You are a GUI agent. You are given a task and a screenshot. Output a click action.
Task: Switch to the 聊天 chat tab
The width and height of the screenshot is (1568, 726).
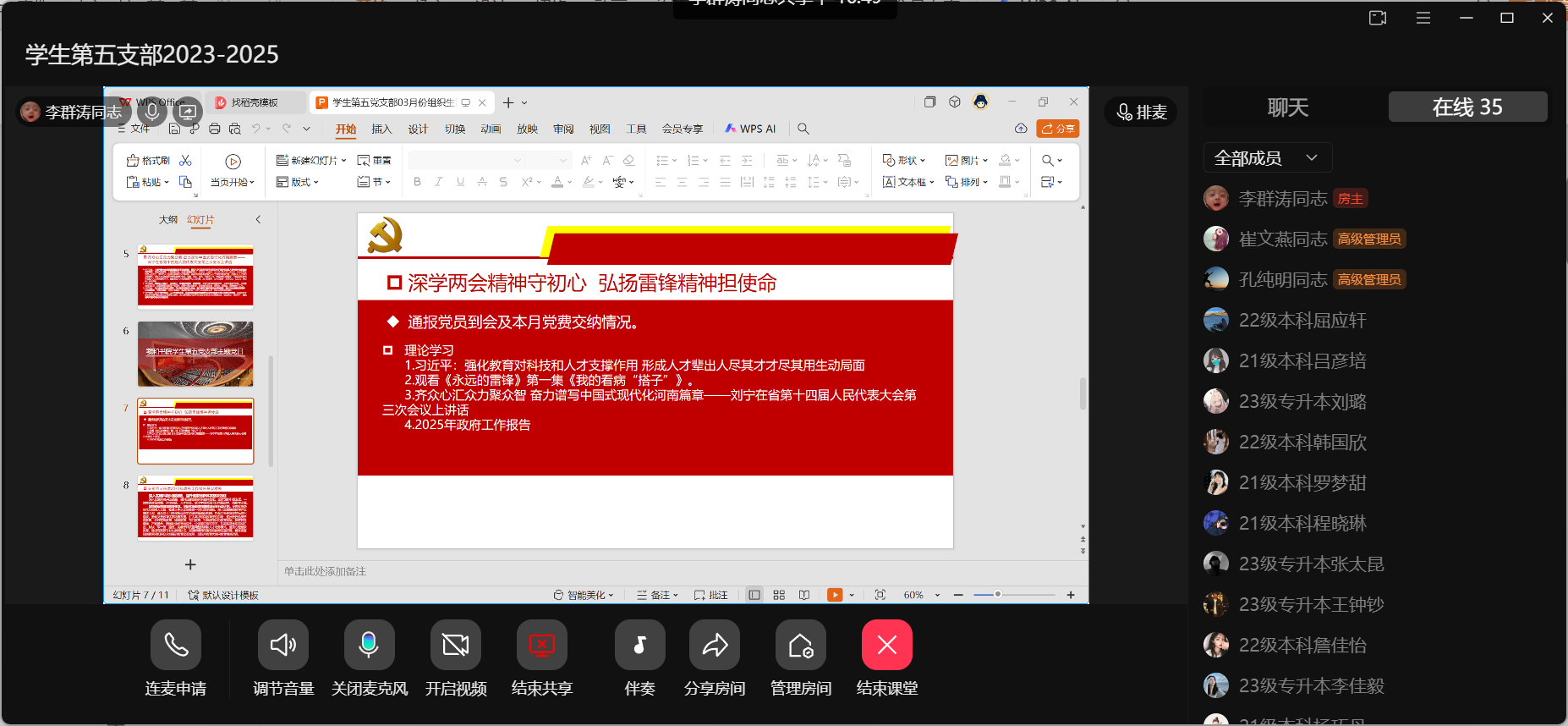[x=1287, y=107]
